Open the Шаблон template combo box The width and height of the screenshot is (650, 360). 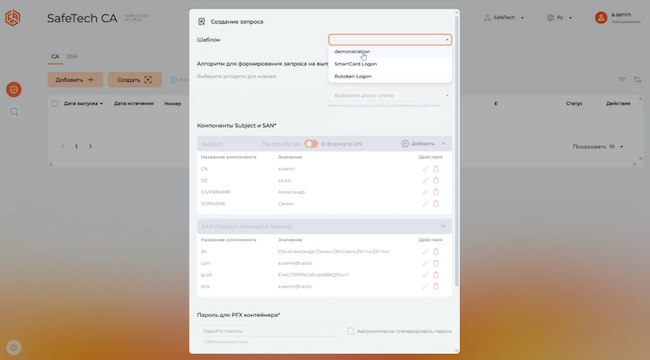click(x=390, y=40)
